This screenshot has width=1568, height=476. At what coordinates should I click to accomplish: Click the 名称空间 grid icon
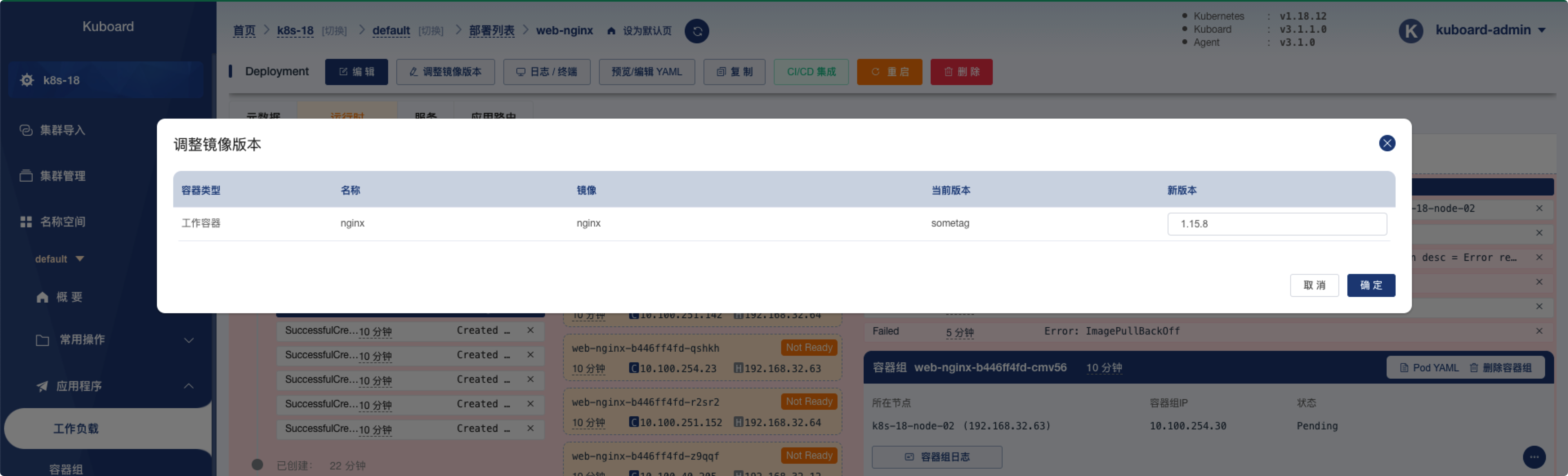click(x=26, y=221)
